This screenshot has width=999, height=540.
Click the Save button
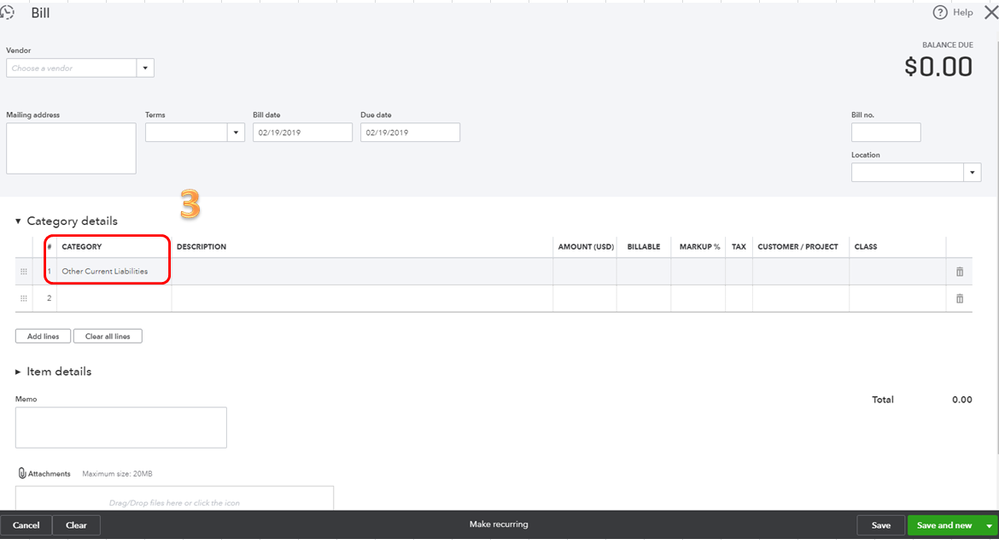point(881,525)
